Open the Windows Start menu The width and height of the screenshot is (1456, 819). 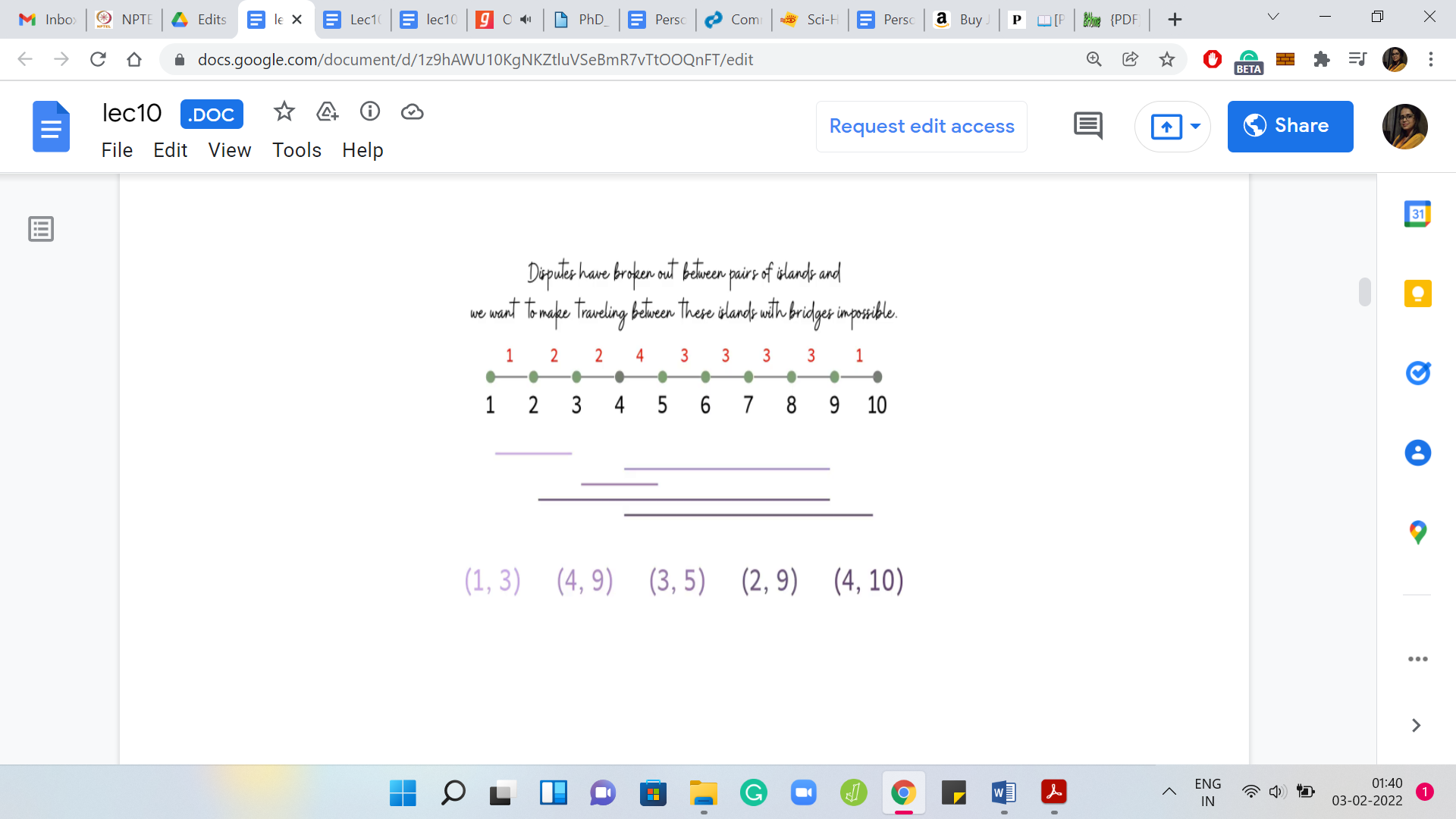click(403, 793)
